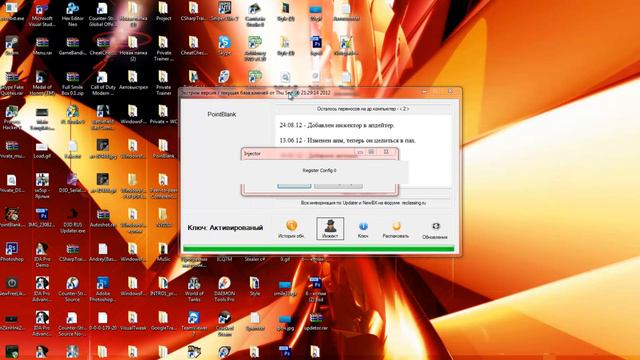Open the GoogleTra folder
Image resolution: width=640 pixels, height=360 pixels.
163,321
